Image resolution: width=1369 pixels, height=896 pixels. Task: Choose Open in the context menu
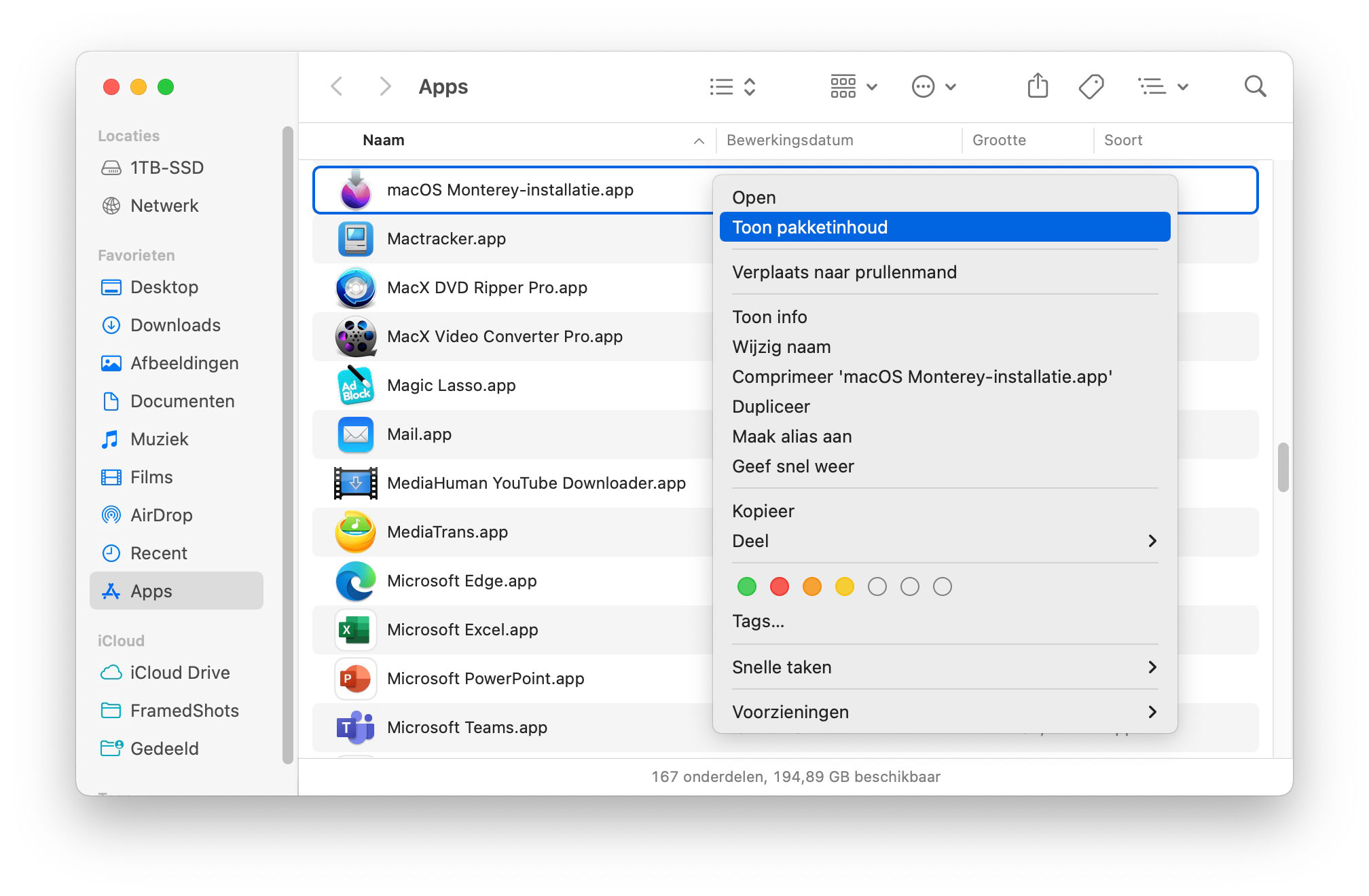click(945, 198)
